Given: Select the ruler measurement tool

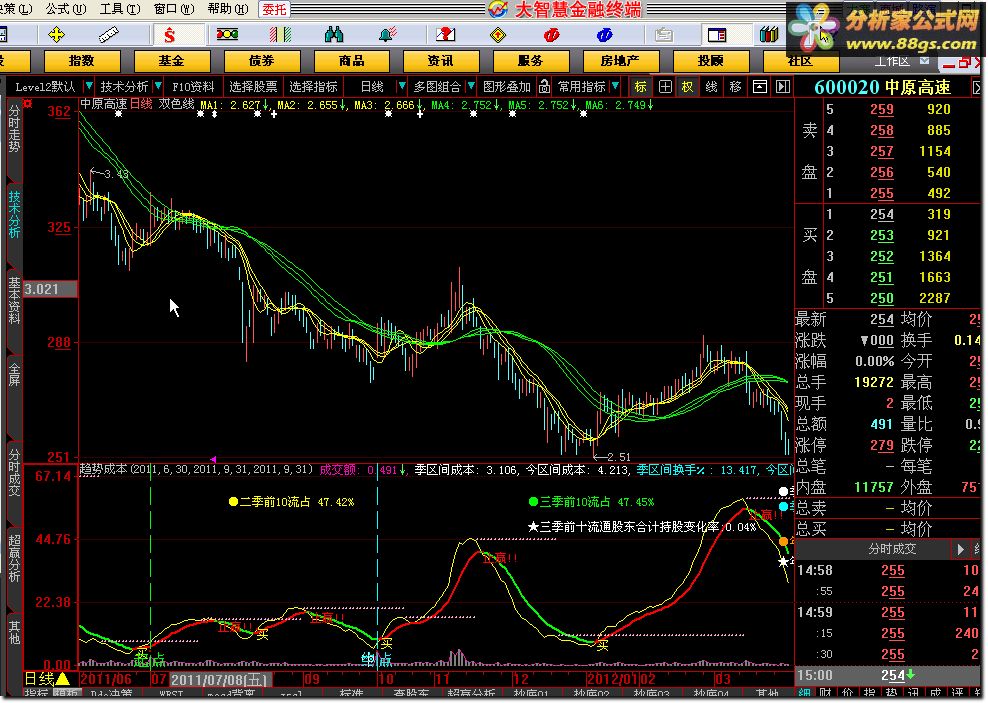Looking at the screenshot, I should point(108,35).
